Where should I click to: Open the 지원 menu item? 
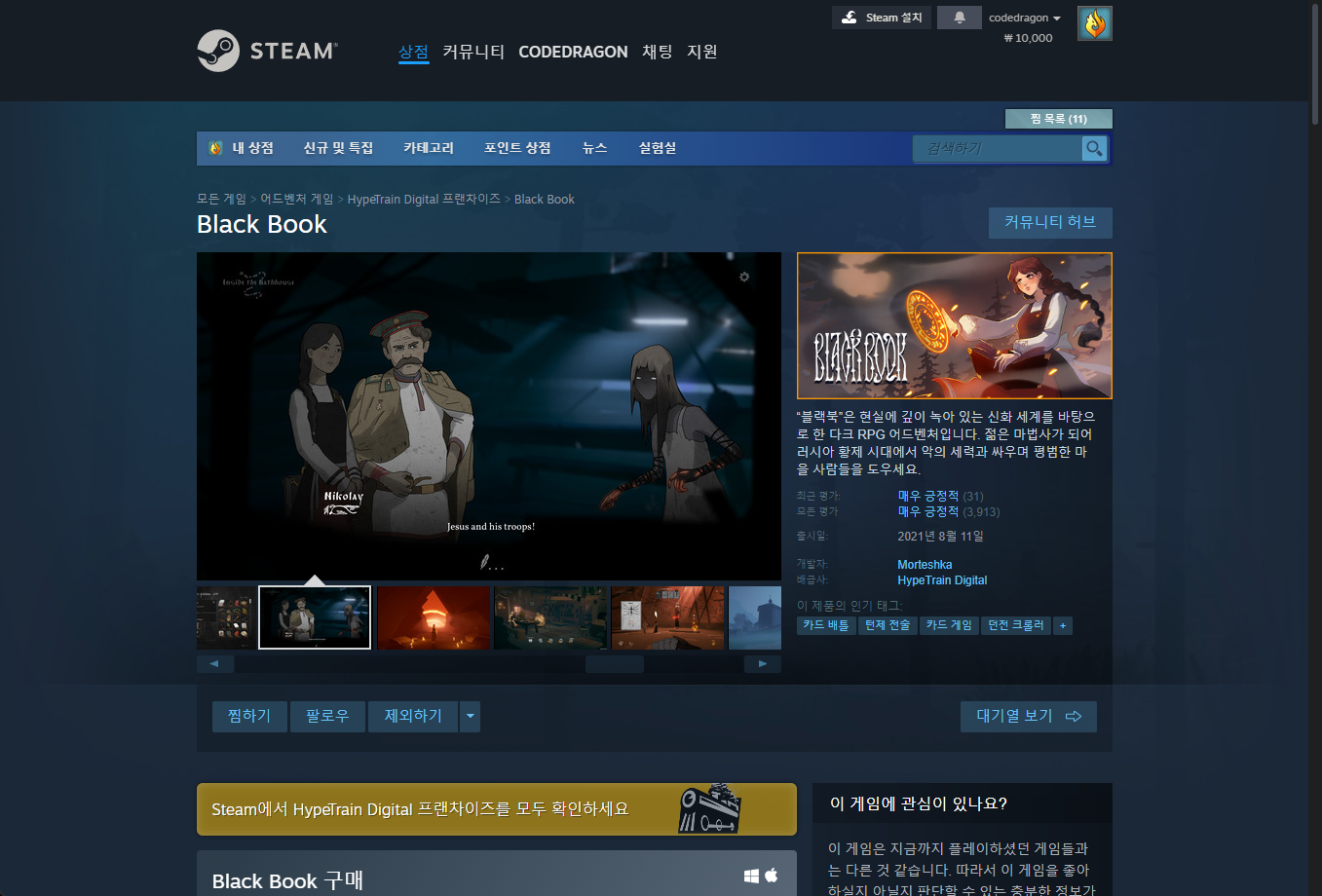click(702, 52)
